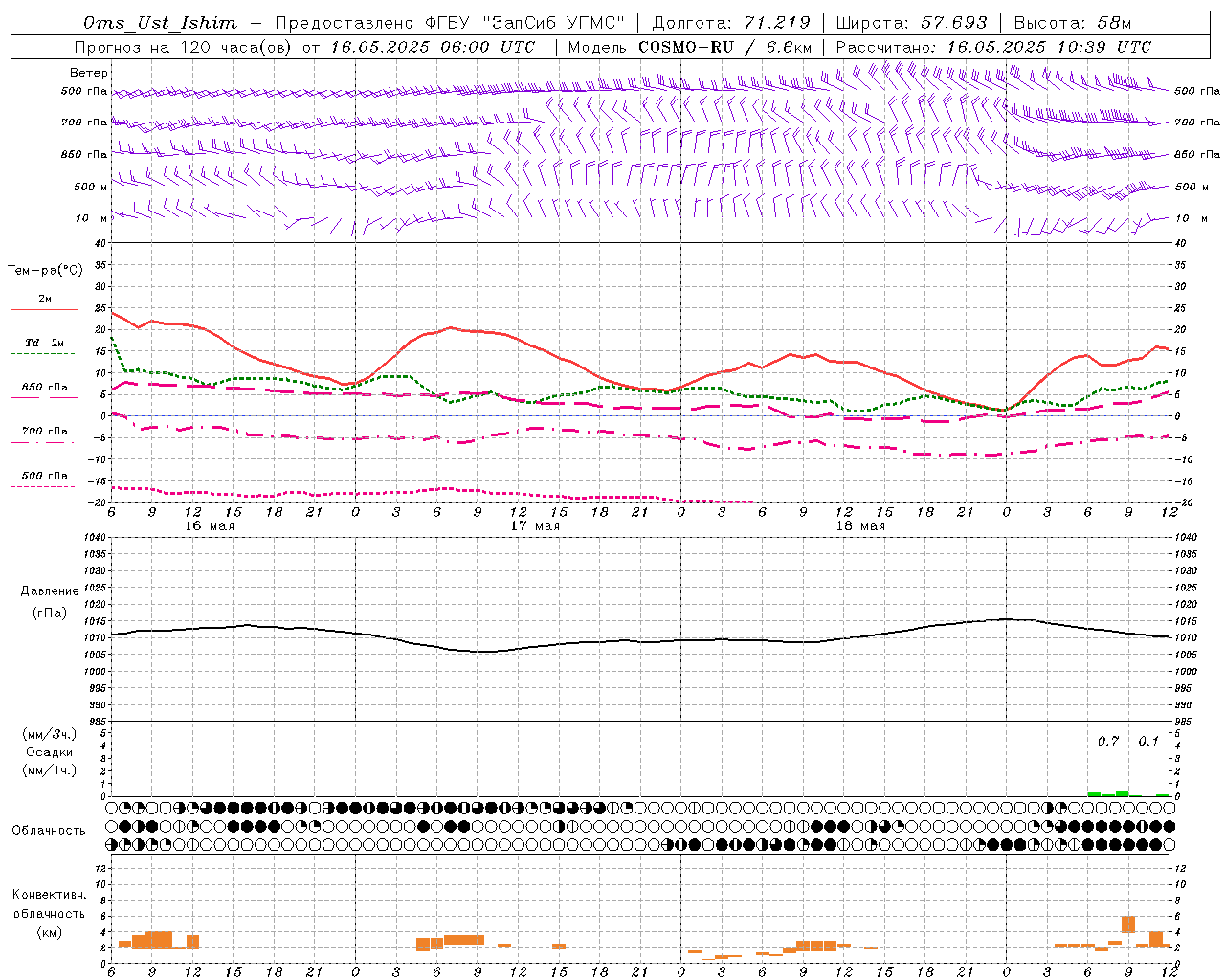Viewport: 1225px width, 980px height.
Task: Click the "(км)" unit label for convective cloud
Action: [x=49, y=932]
